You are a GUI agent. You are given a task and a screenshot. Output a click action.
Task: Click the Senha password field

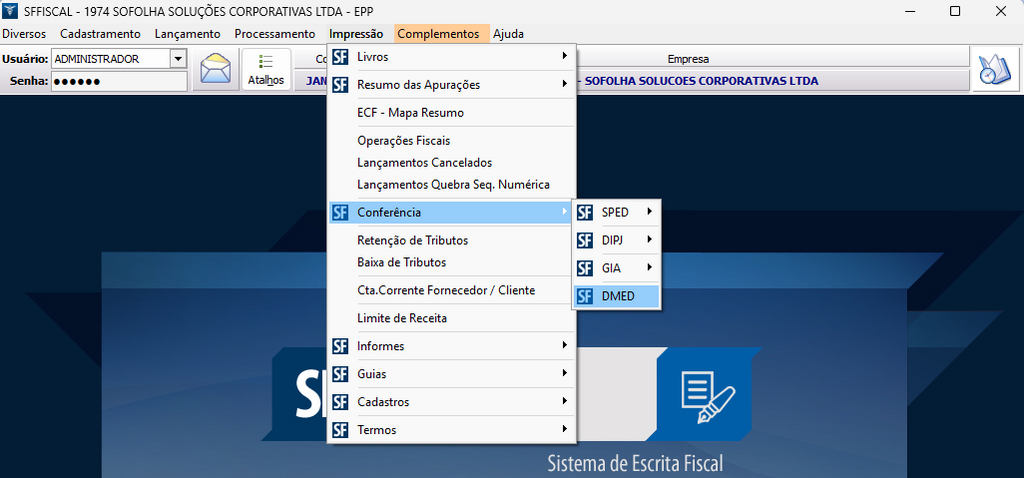(119, 81)
